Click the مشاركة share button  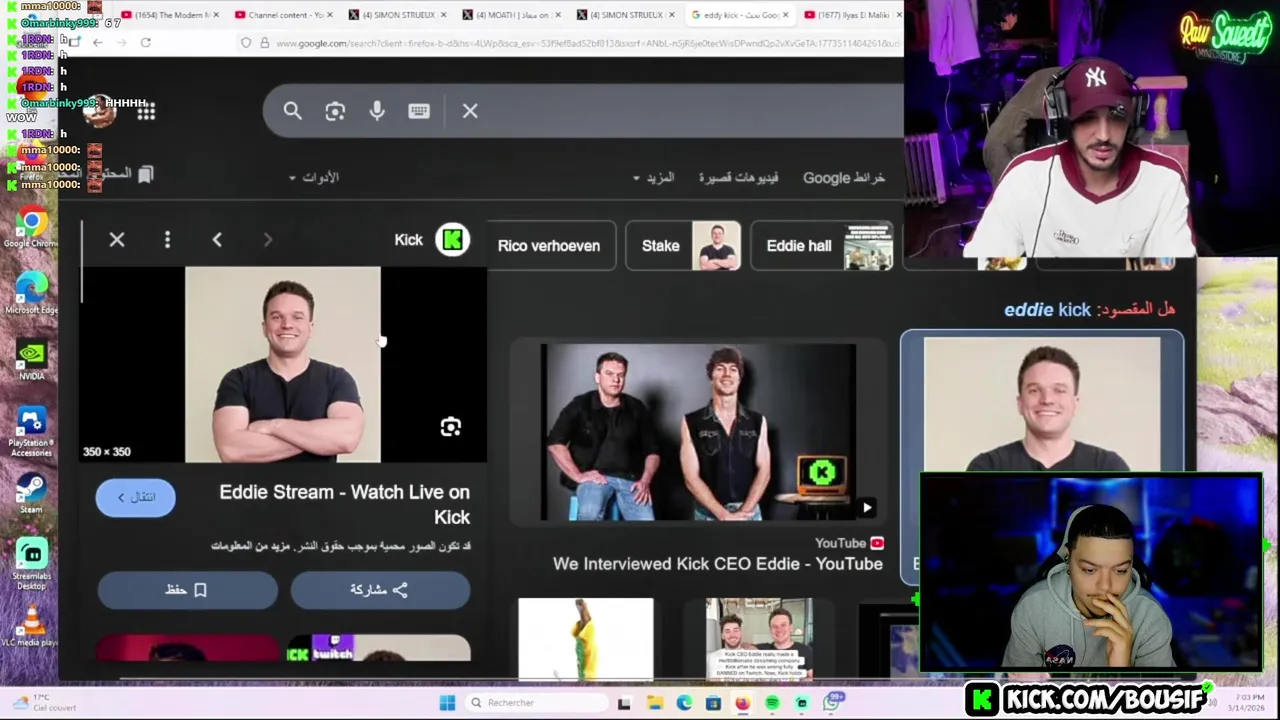pyautogui.click(x=380, y=590)
